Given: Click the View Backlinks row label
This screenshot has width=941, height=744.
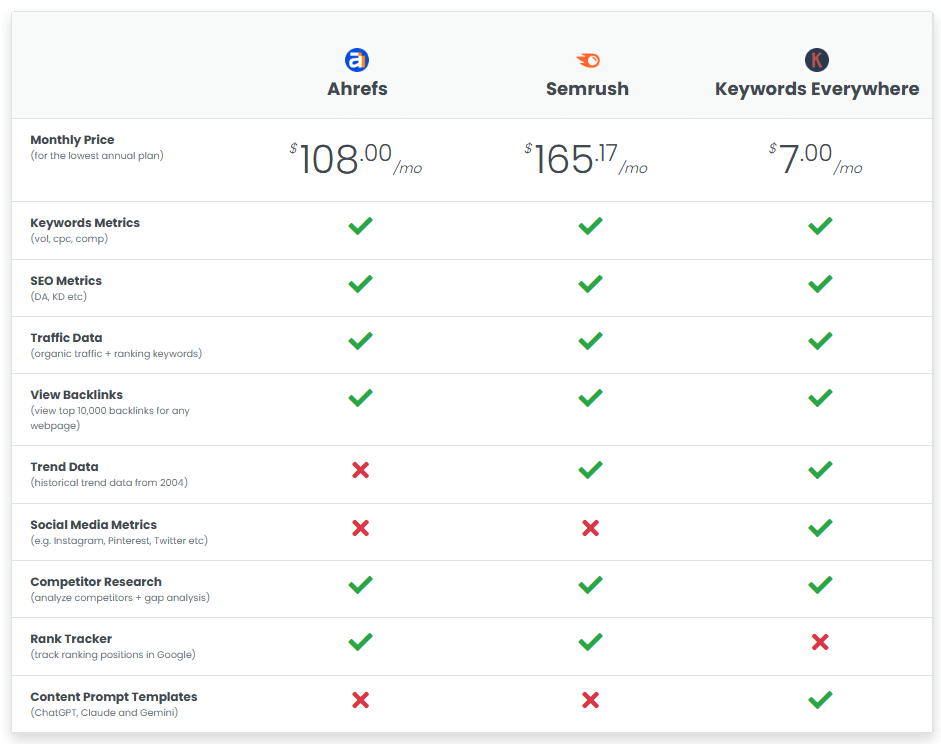Looking at the screenshot, I should (76, 395).
